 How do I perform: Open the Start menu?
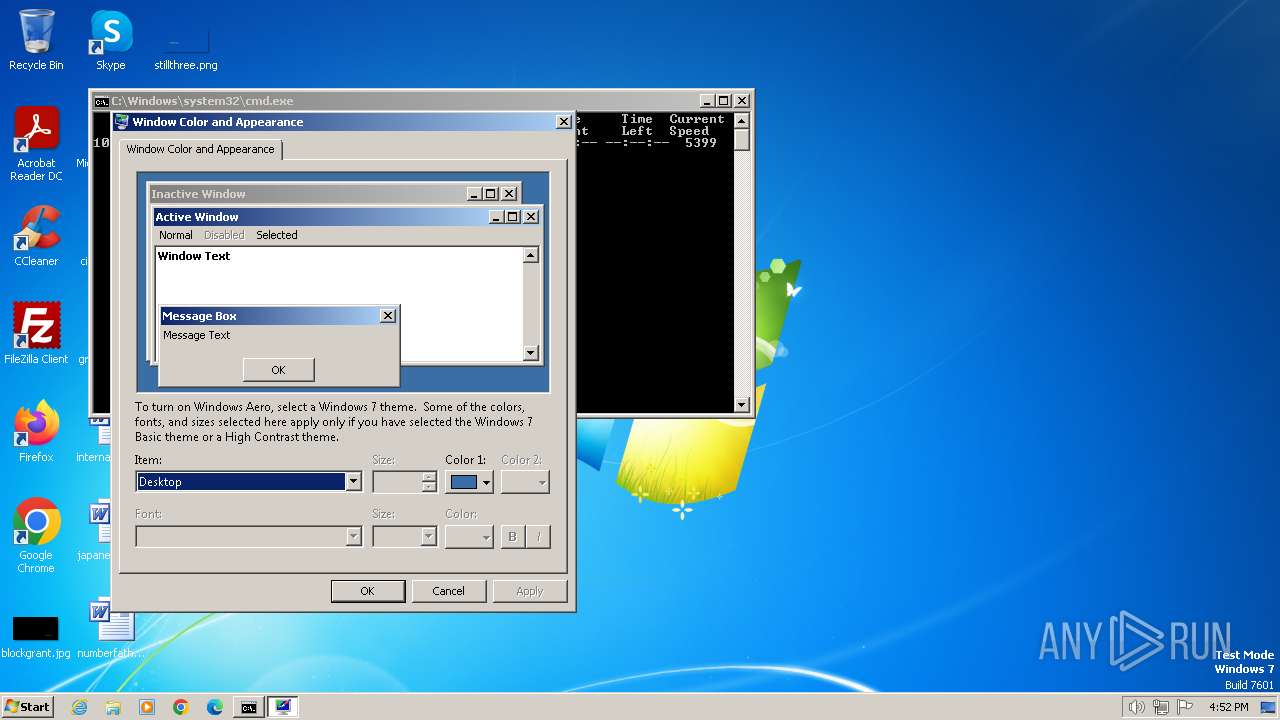click(27, 706)
